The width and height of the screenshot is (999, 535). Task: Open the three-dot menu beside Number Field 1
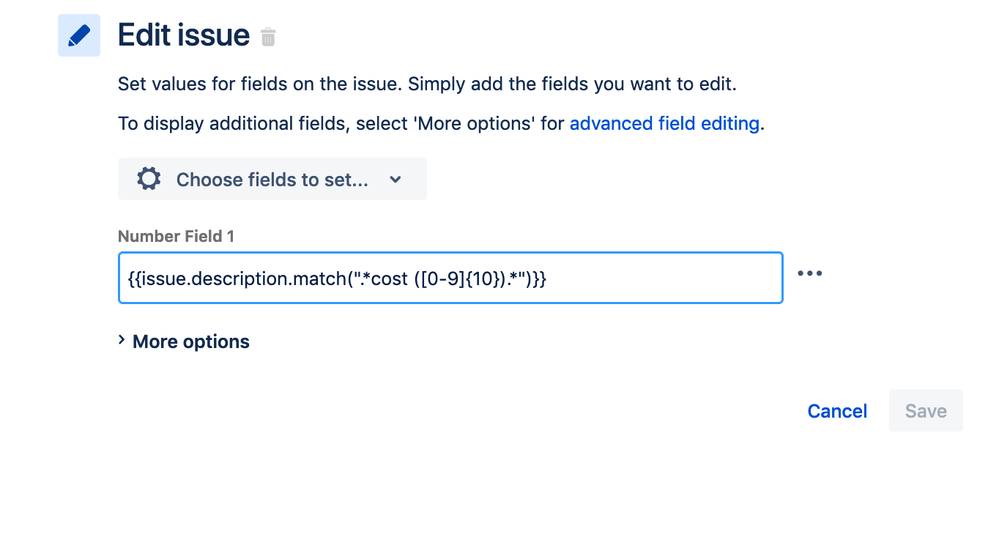[x=810, y=273]
